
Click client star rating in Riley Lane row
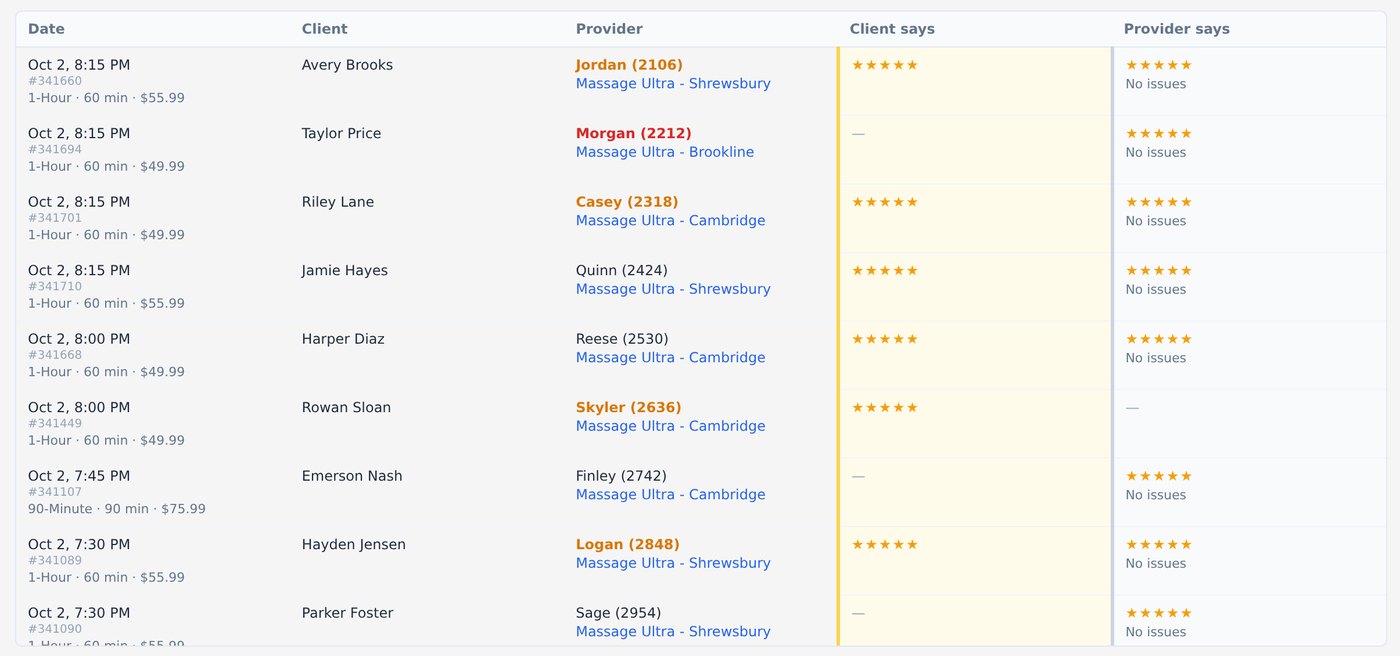coord(885,202)
